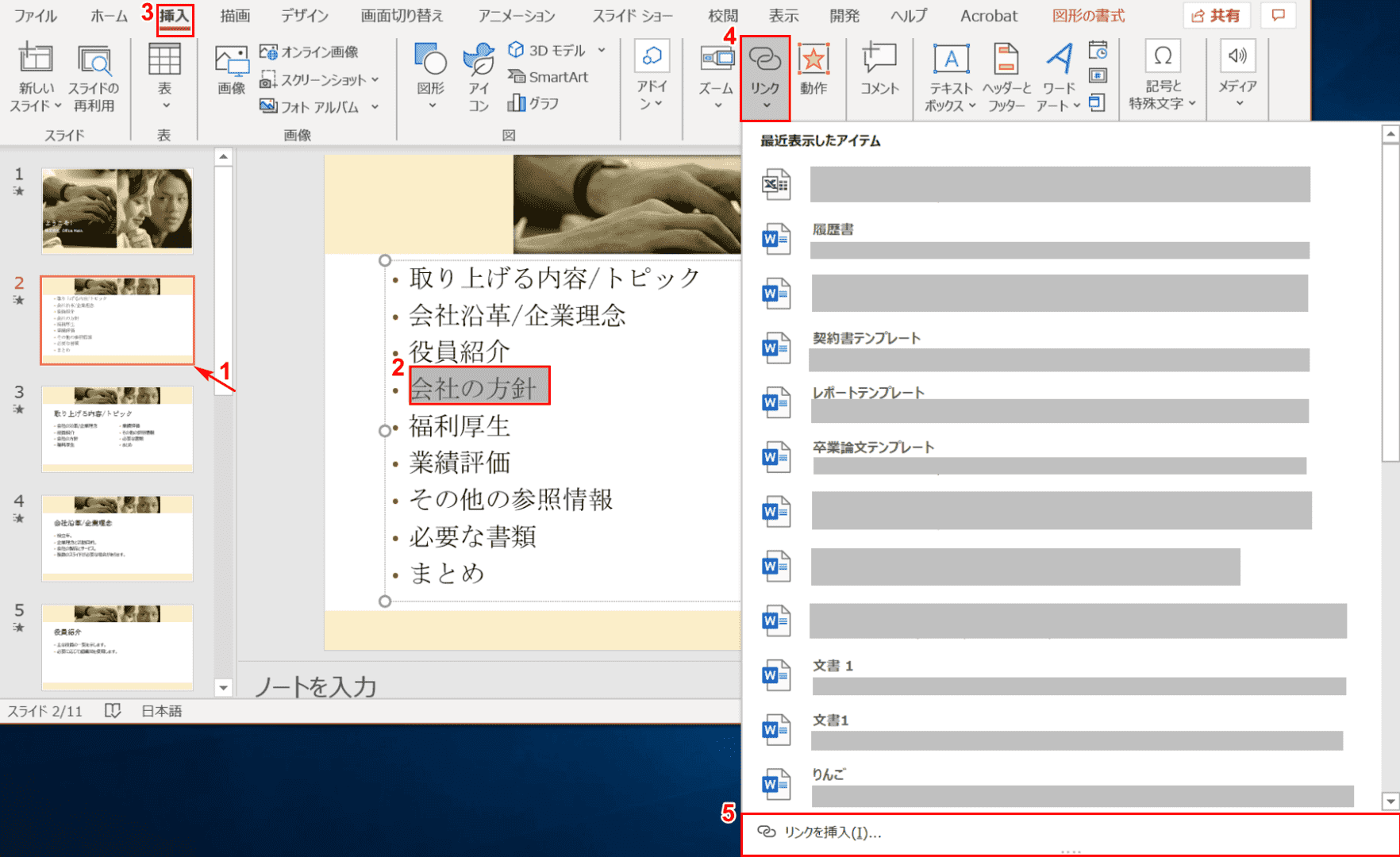Expand the WordArt dropdown arrow
This screenshot has height=857, width=1400.
(x=1076, y=106)
